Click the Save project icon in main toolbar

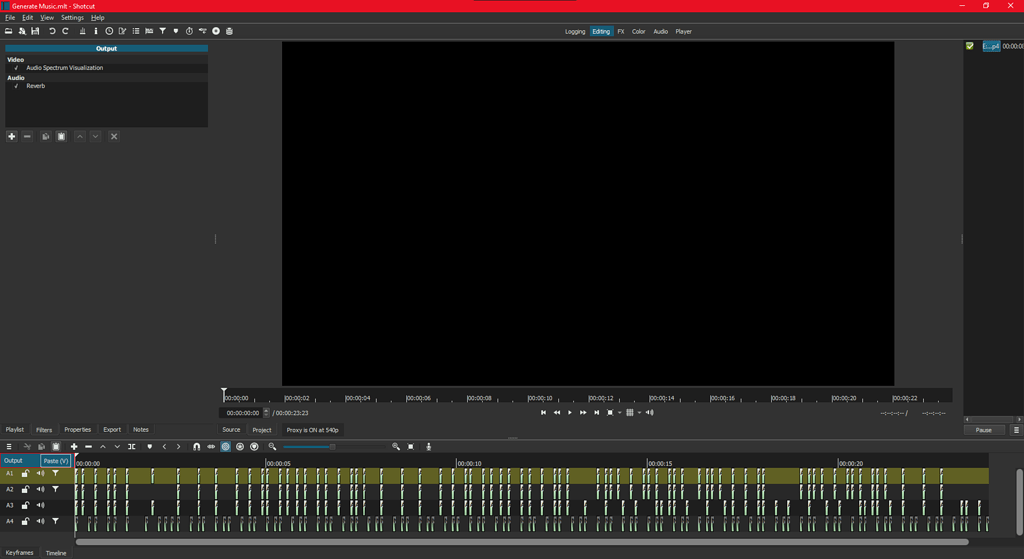coord(35,31)
